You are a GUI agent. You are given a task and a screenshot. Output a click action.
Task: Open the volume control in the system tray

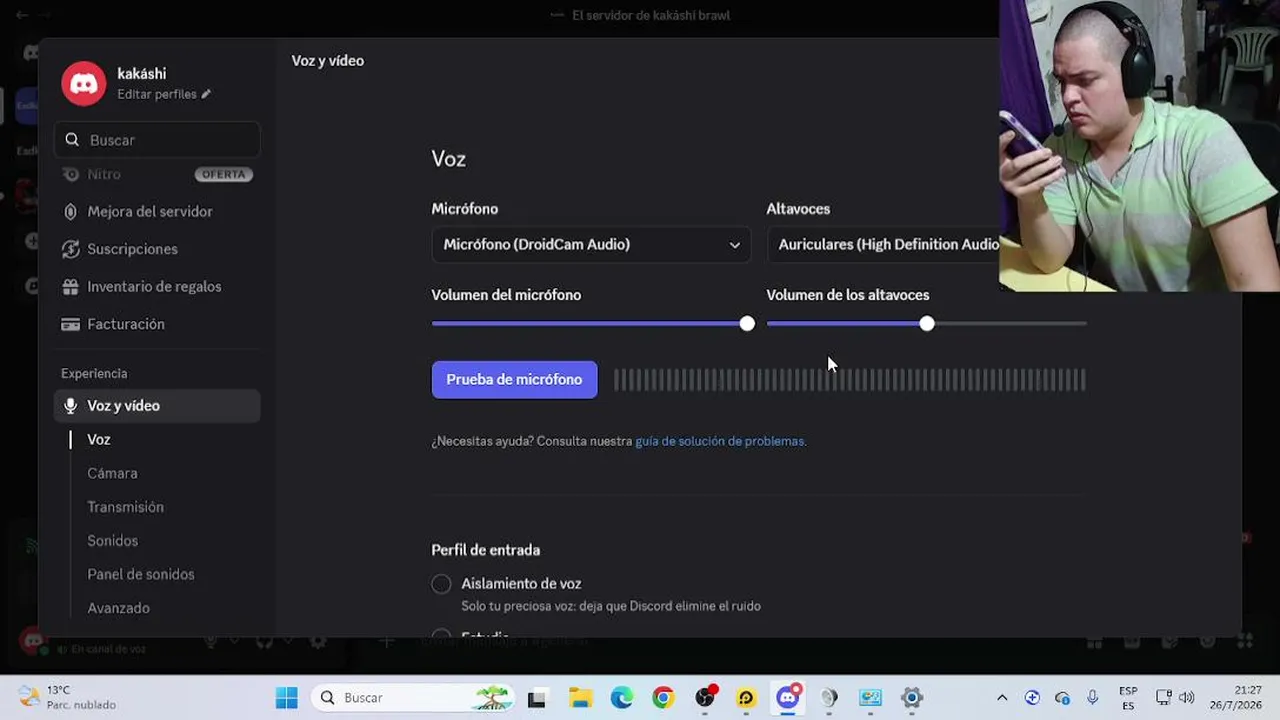1187,697
